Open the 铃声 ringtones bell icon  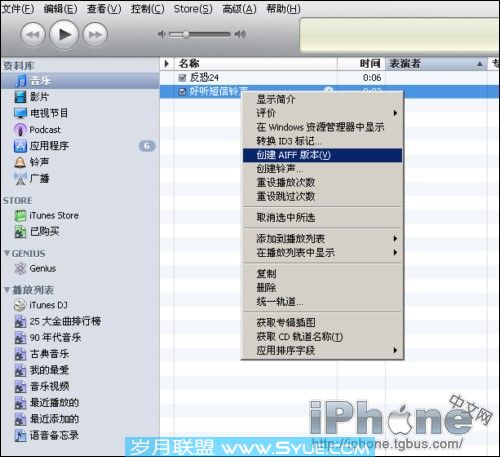20,162
